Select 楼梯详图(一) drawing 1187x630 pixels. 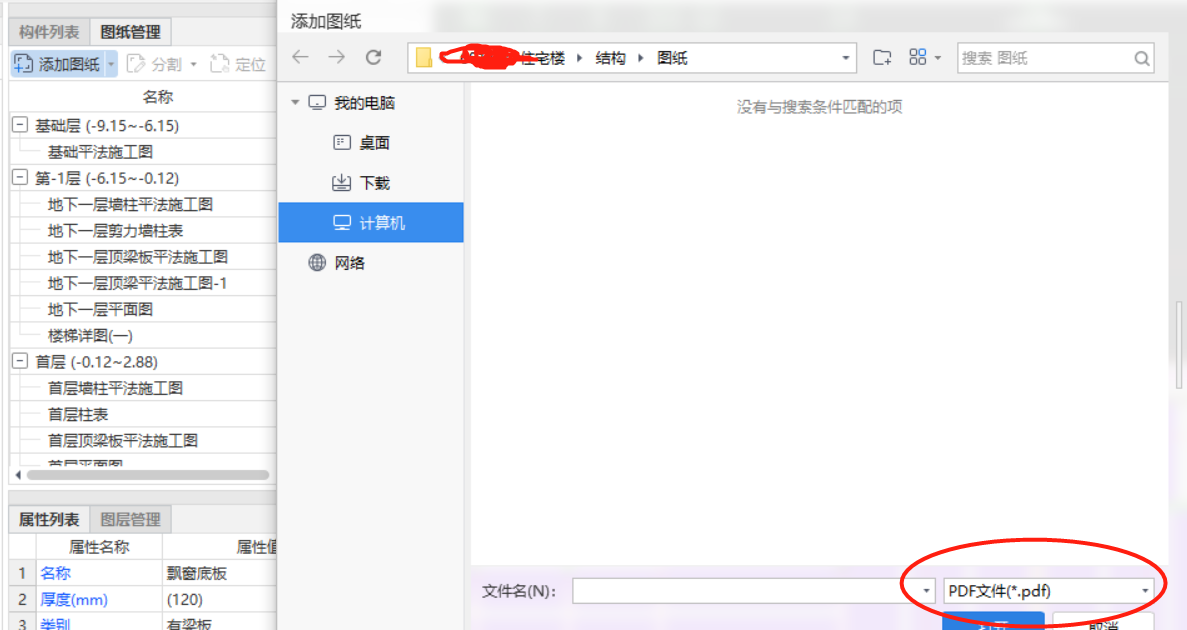(90, 335)
